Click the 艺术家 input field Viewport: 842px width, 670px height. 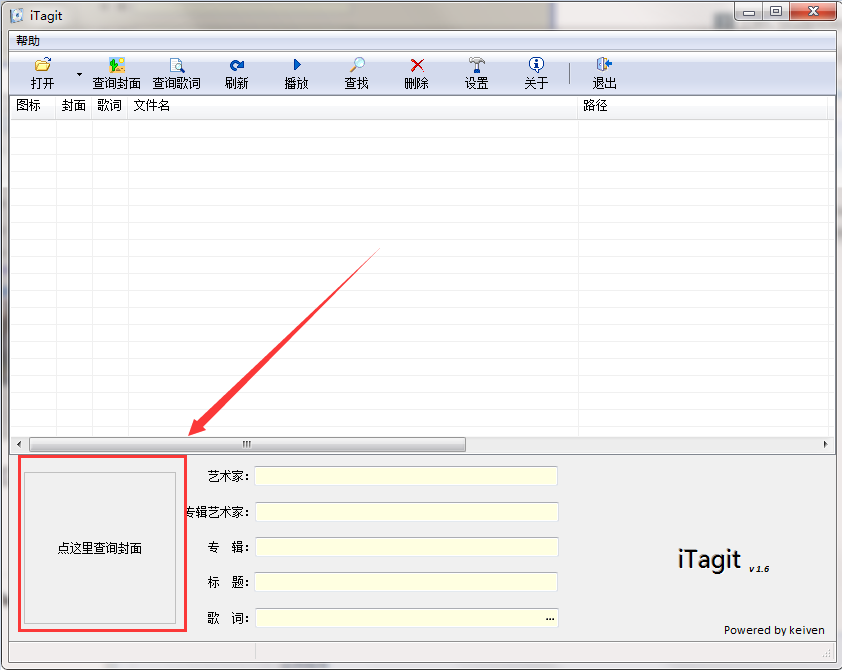[406, 476]
